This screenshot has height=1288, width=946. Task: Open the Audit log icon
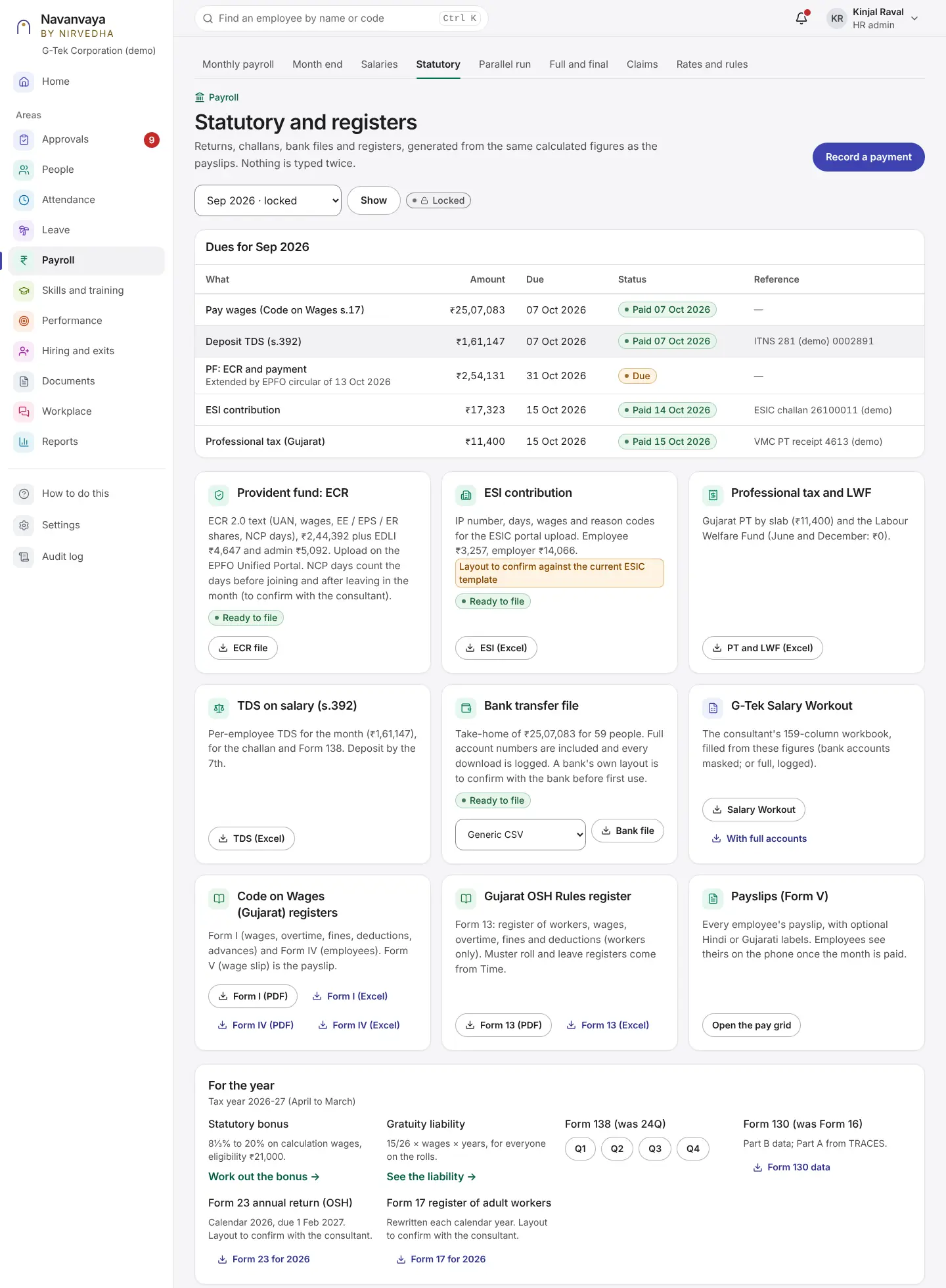tap(24, 557)
